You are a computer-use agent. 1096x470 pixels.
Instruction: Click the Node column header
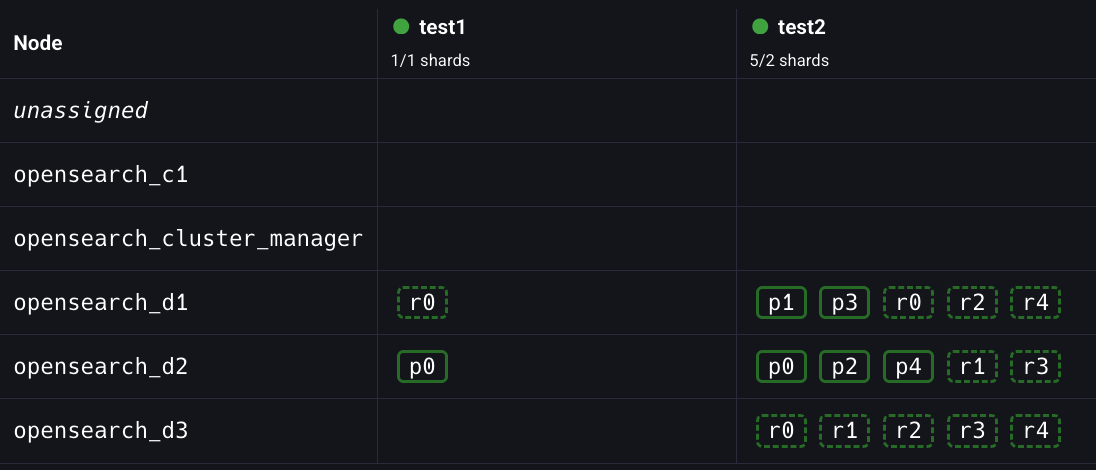click(38, 43)
